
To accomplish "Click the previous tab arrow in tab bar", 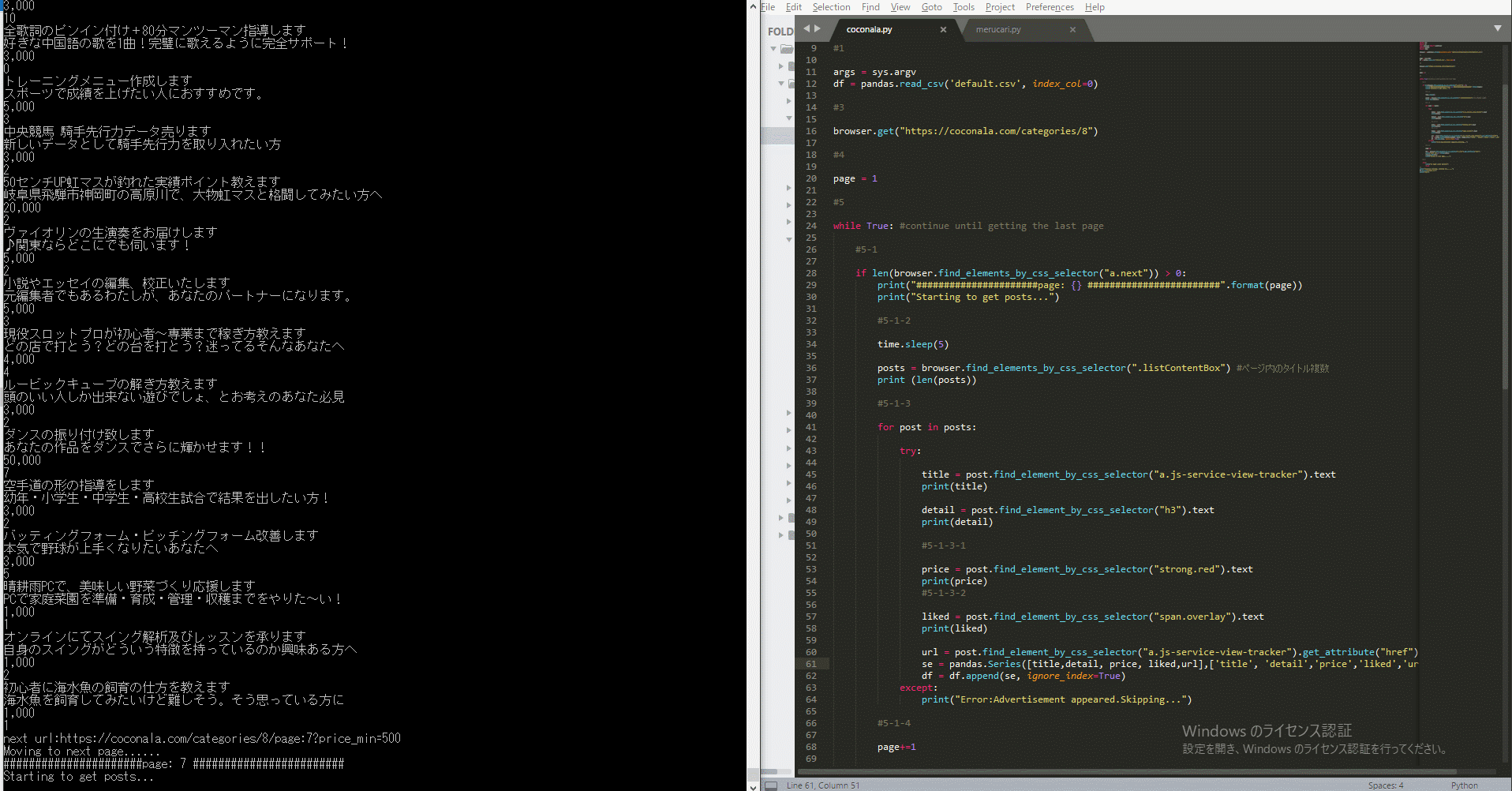I will click(x=807, y=28).
